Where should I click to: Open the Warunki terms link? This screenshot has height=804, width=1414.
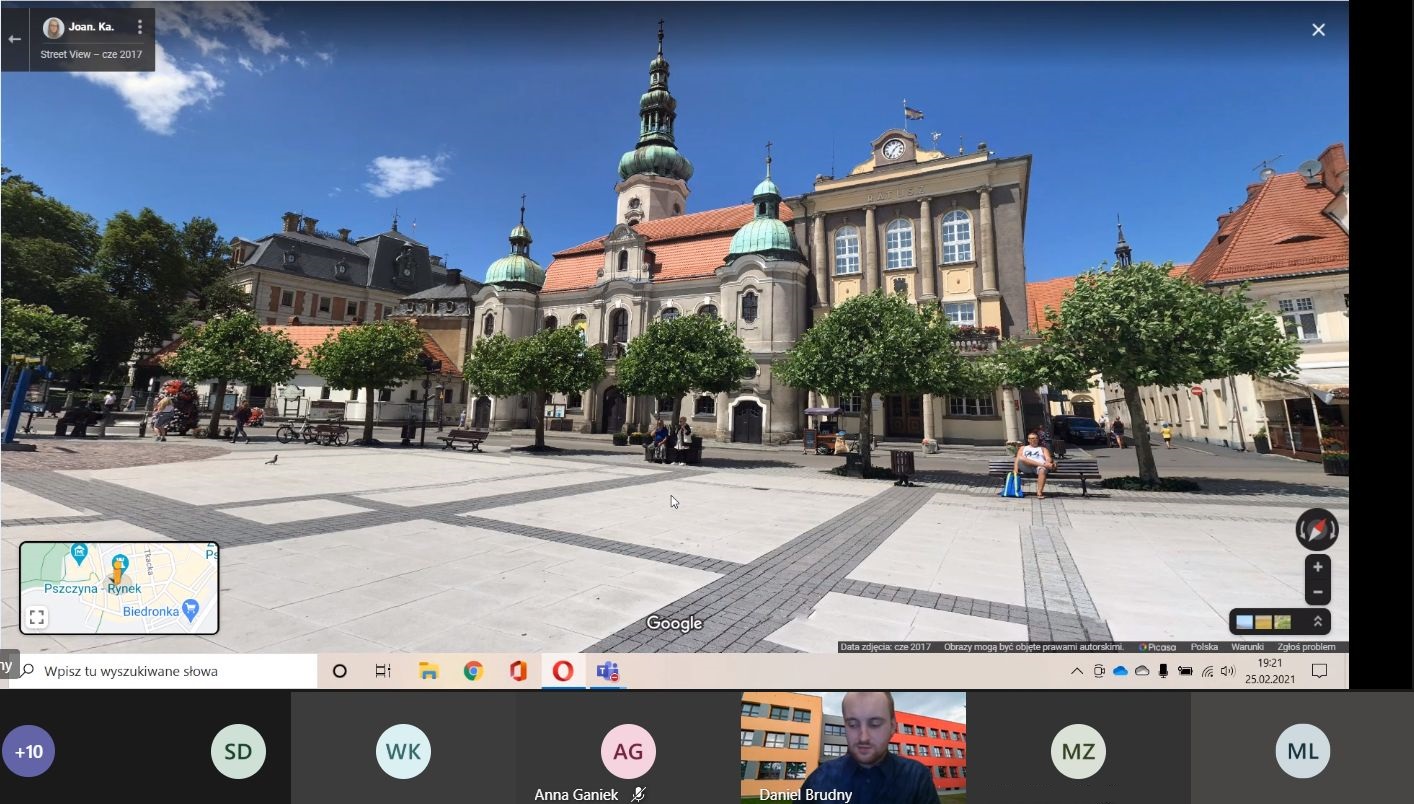[x=1247, y=647]
